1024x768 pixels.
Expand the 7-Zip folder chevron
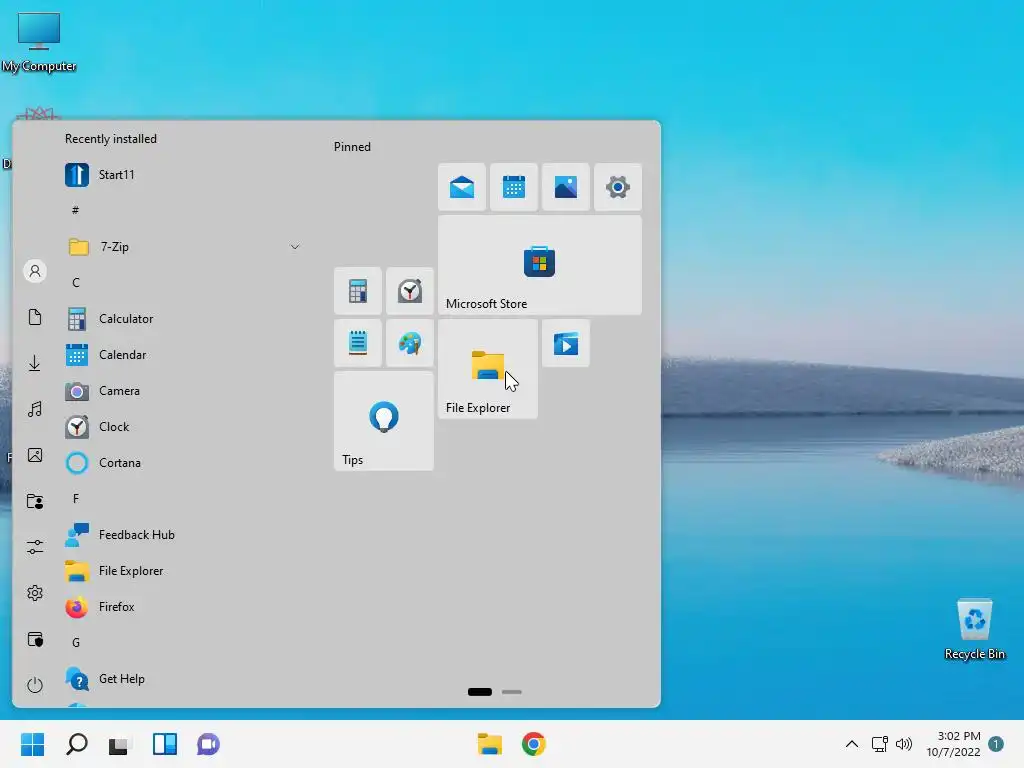[295, 247]
